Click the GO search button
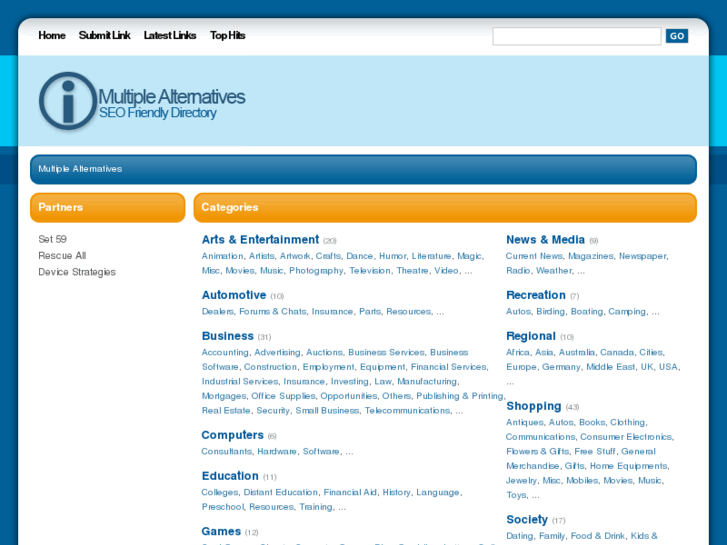 (677, 36)
